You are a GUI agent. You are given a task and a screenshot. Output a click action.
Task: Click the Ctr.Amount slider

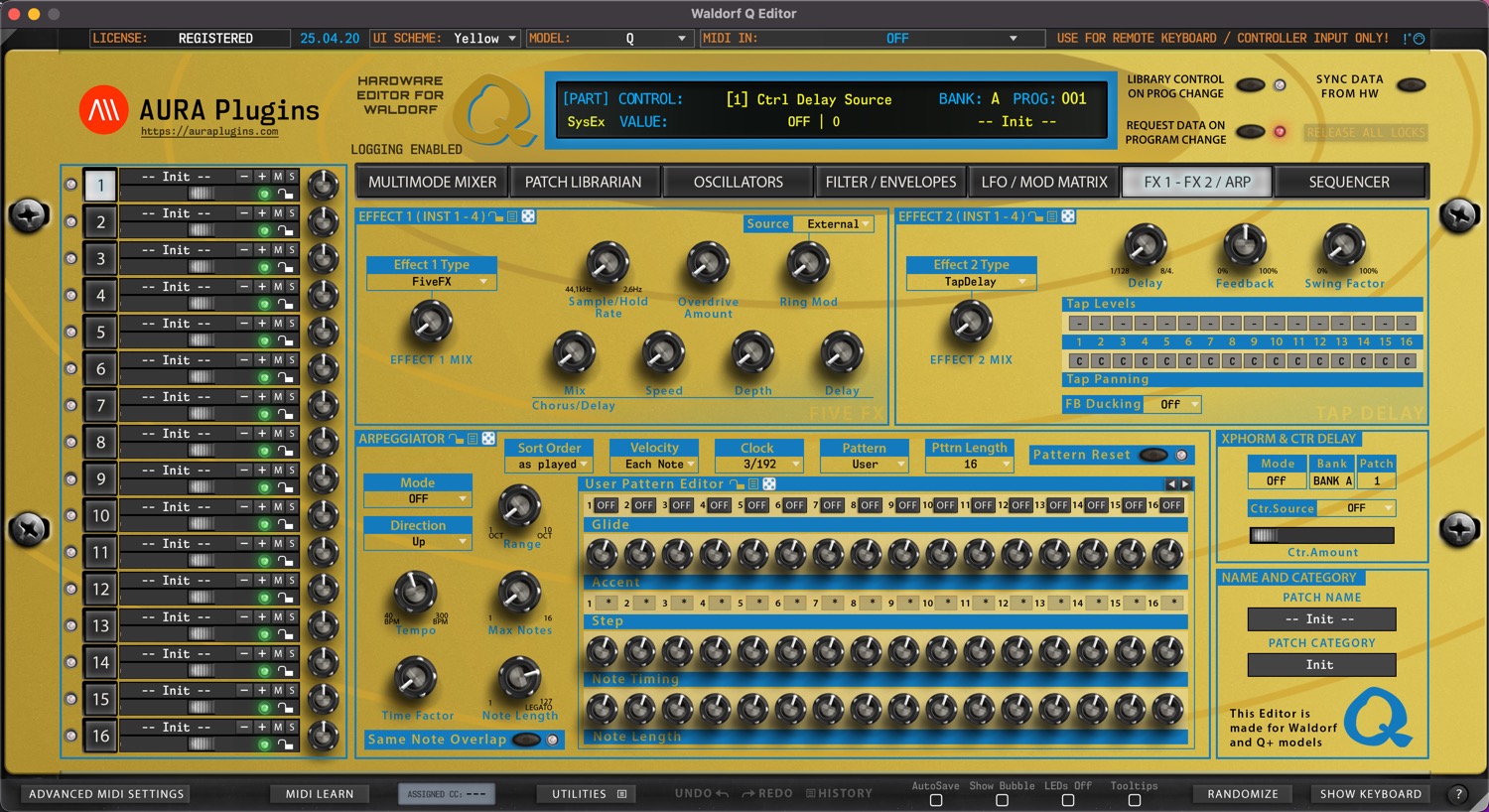click(1321, 536)
